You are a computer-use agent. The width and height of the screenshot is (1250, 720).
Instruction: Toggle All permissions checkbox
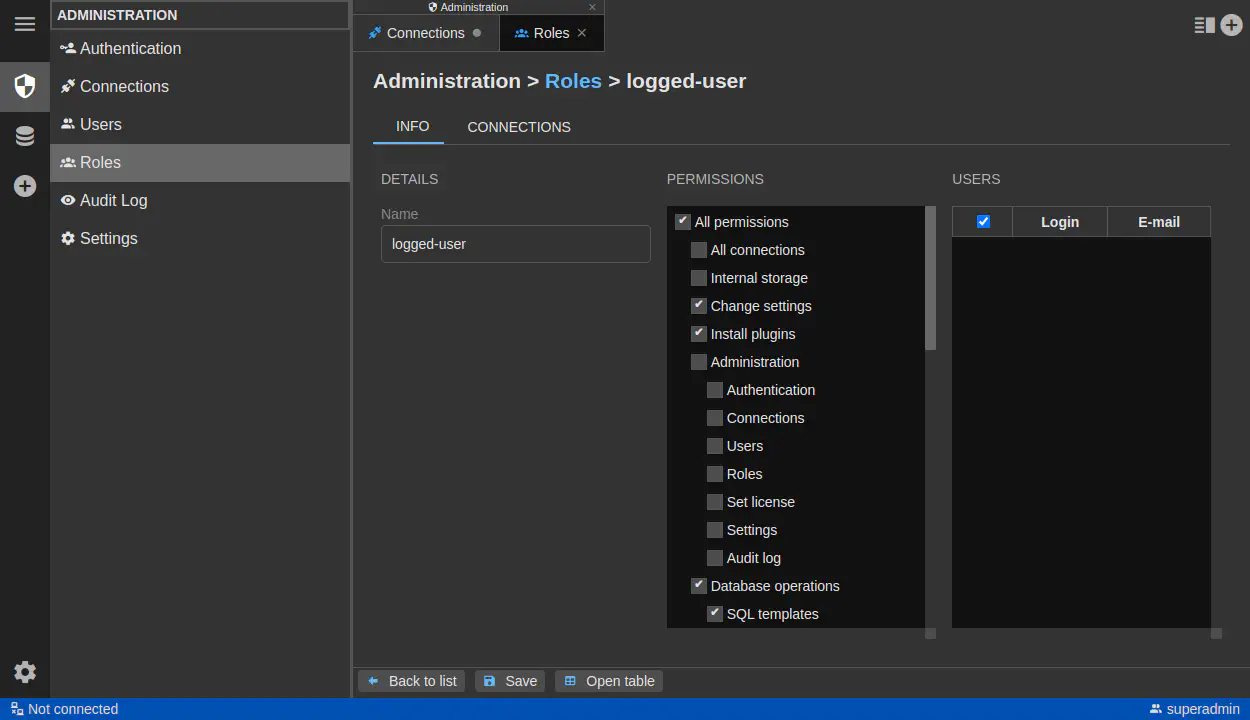(x=683, y=222)
